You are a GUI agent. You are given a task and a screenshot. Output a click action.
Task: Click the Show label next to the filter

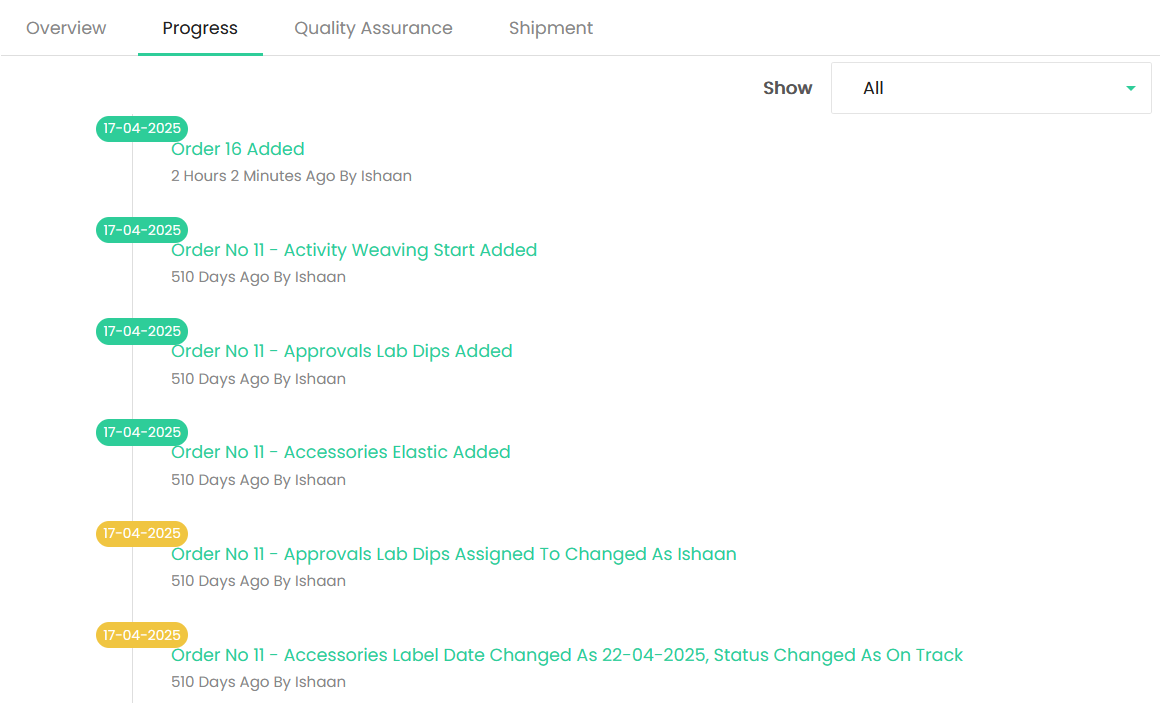tap(787, 88)
